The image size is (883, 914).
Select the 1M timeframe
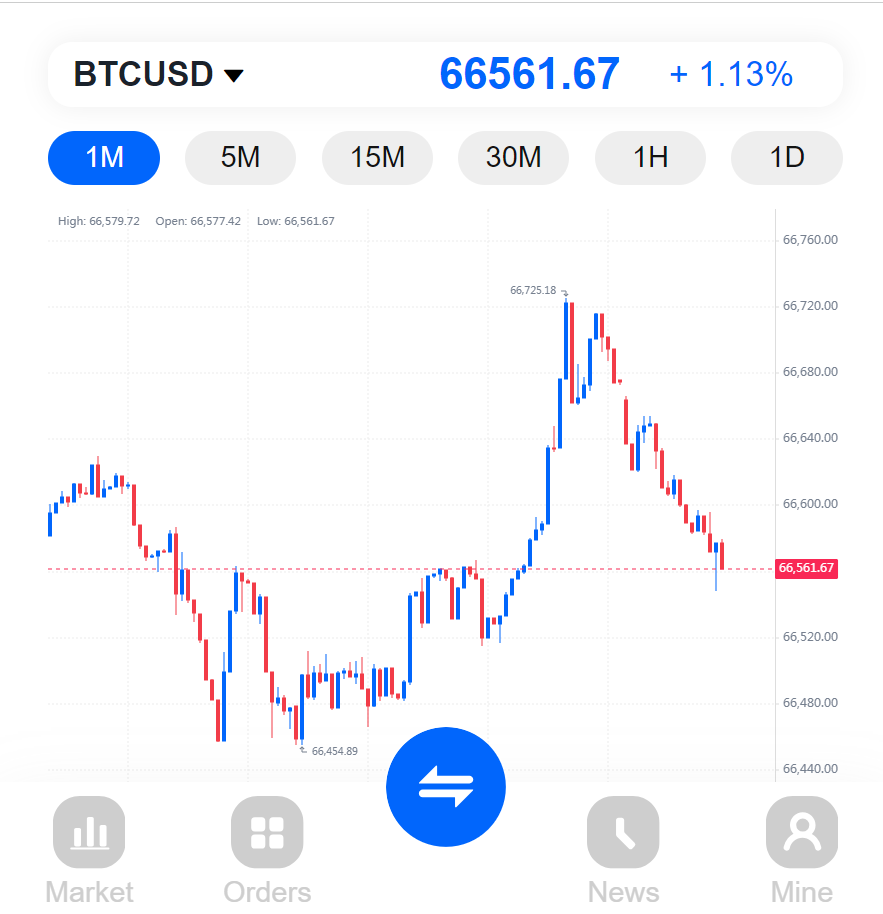pos(104,157)
